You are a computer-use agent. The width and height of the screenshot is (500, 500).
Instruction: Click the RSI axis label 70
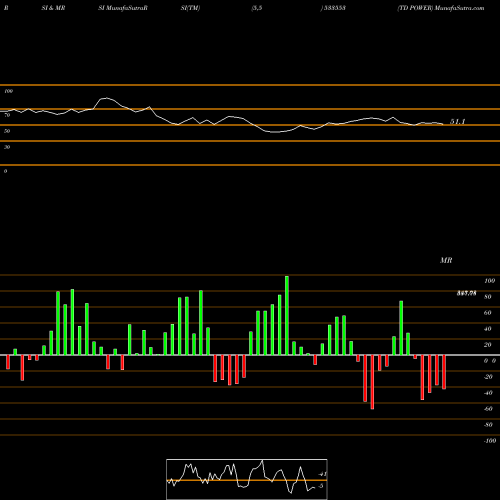[x=7, y=115]
